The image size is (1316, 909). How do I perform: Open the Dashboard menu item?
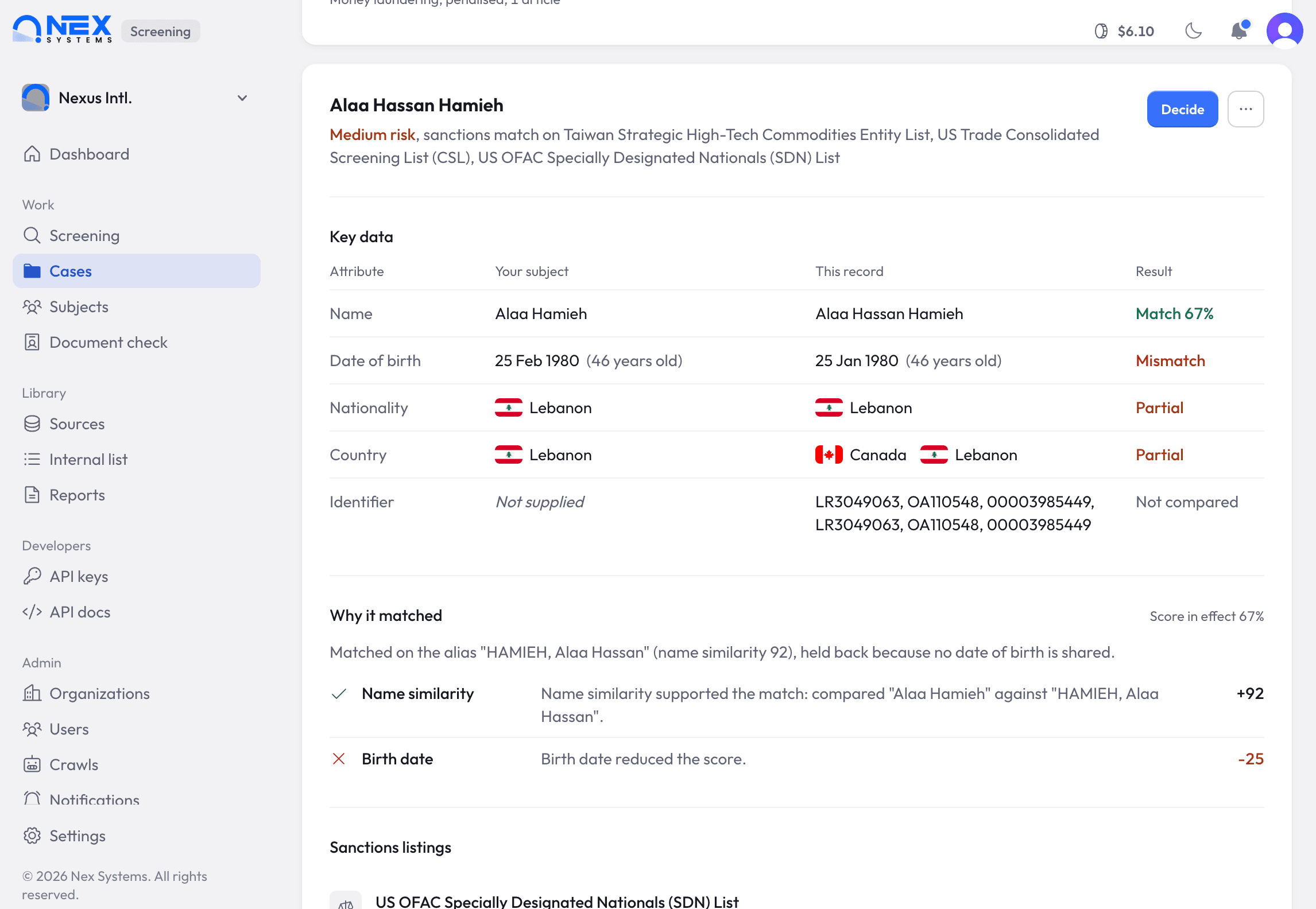pyautogui.click(x=137, y=154)
